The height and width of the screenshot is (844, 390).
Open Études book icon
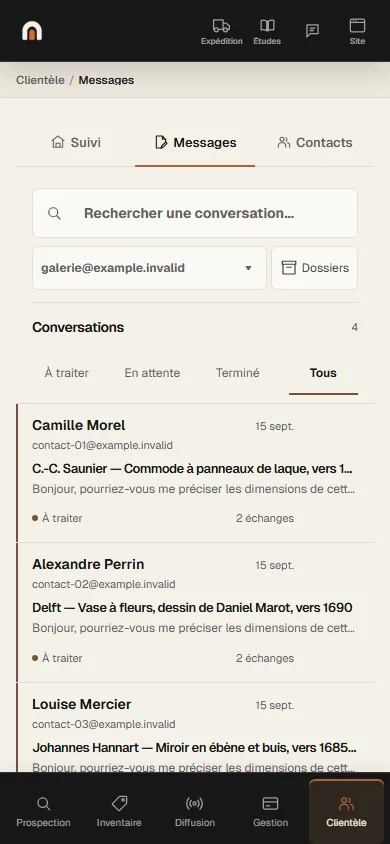tap(267, 25)
